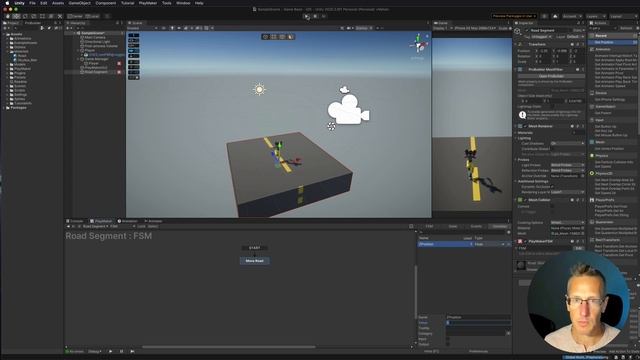Click the Step button in the toolbar

coord(324,16)
